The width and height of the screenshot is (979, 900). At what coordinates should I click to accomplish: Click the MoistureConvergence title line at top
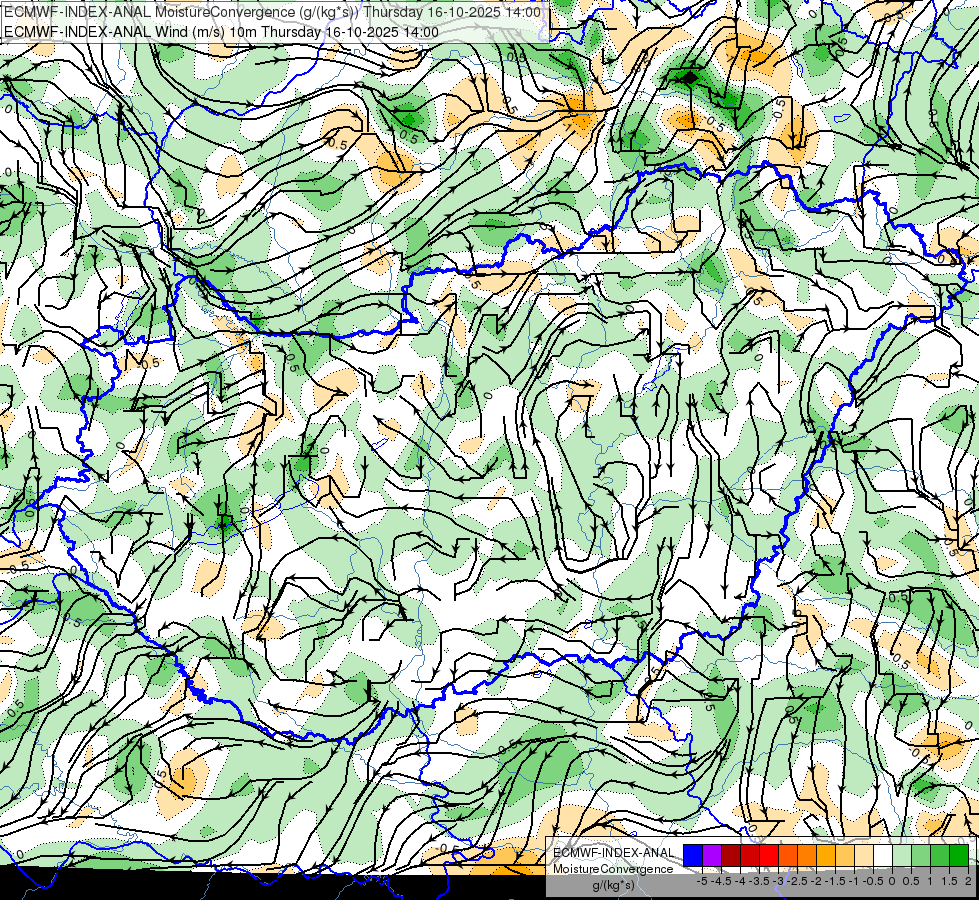272,12
